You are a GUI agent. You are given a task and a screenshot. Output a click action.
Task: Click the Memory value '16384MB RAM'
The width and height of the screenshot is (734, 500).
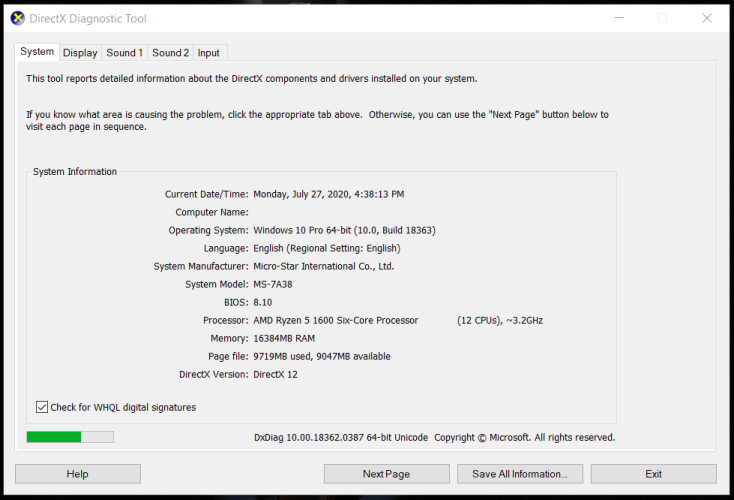(284, 338)
